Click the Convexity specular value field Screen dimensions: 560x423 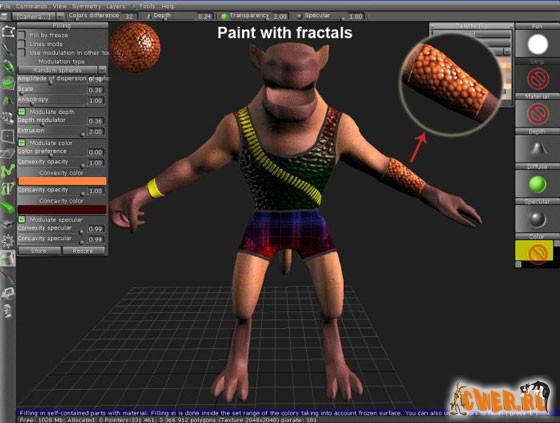(x=96, y=229)
